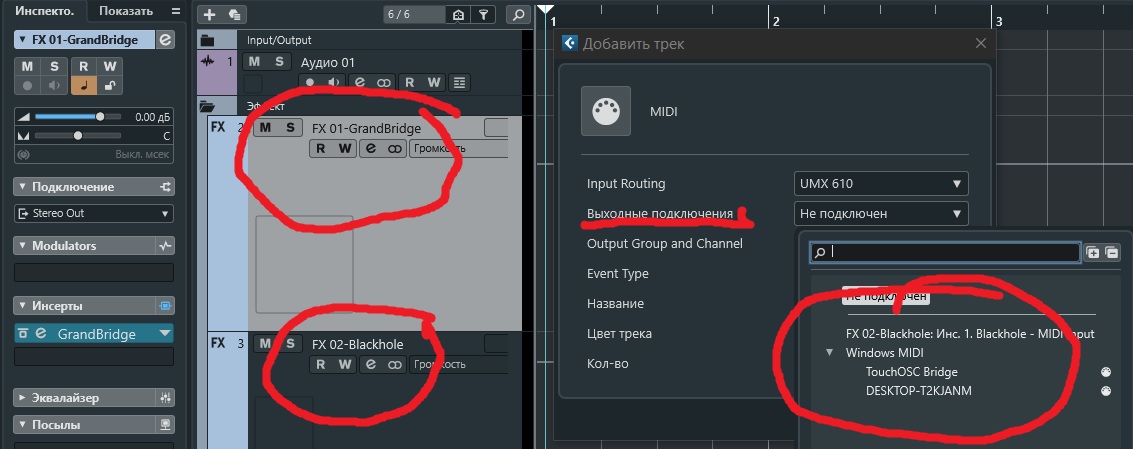Open GrandBridge plugin editor 'e' icon

point(41,334)
